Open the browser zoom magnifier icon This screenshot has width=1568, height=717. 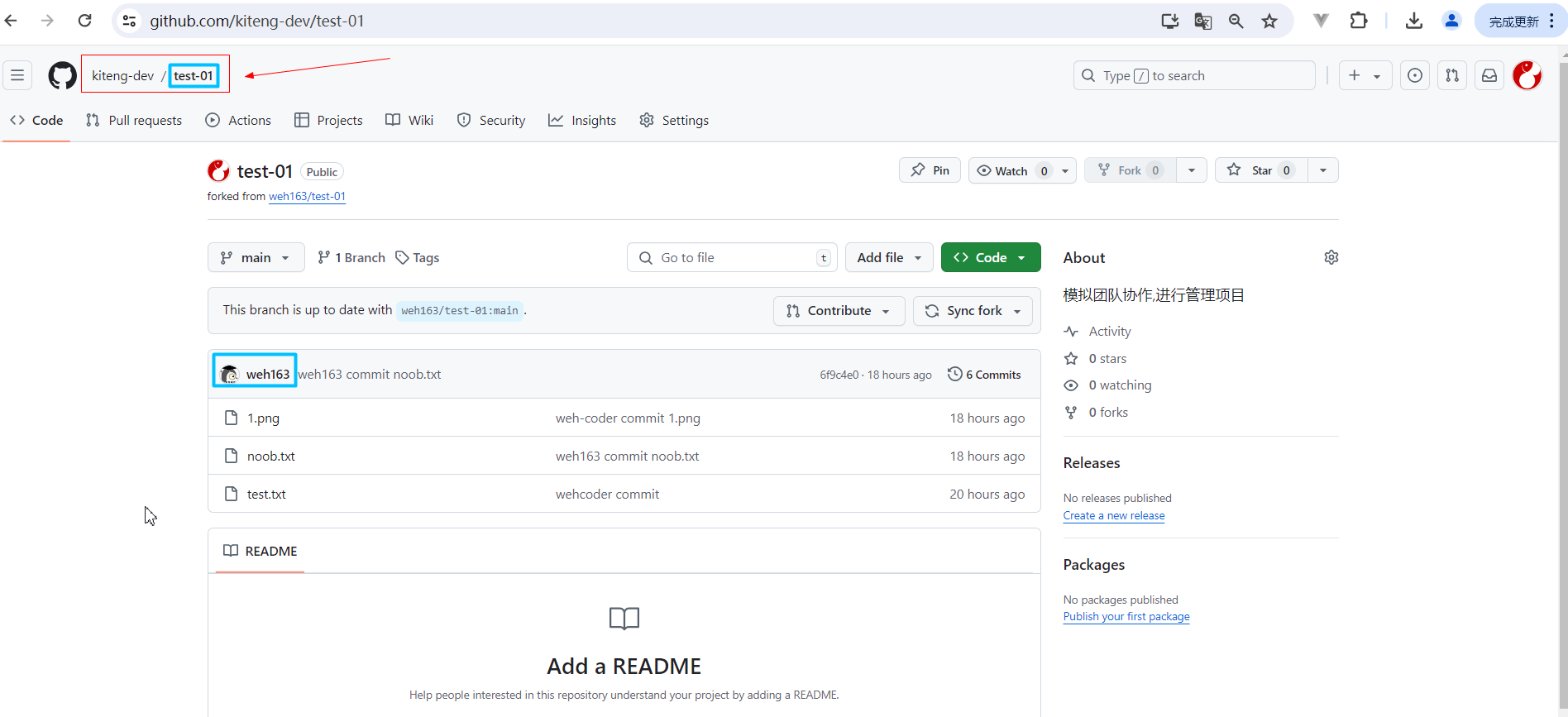(x=1236, y=21)
